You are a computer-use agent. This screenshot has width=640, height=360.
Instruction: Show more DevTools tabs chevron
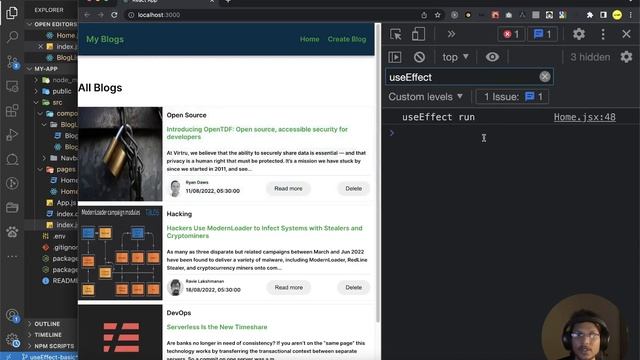(x=451, y=34)
